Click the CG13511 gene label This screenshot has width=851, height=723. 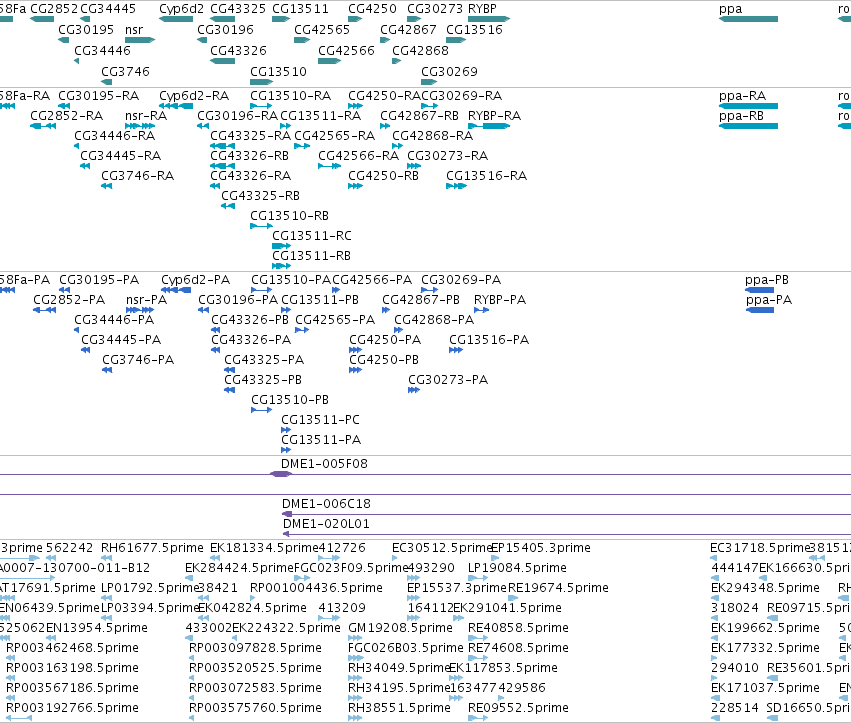pyautogui.click(x=300, y=9)
